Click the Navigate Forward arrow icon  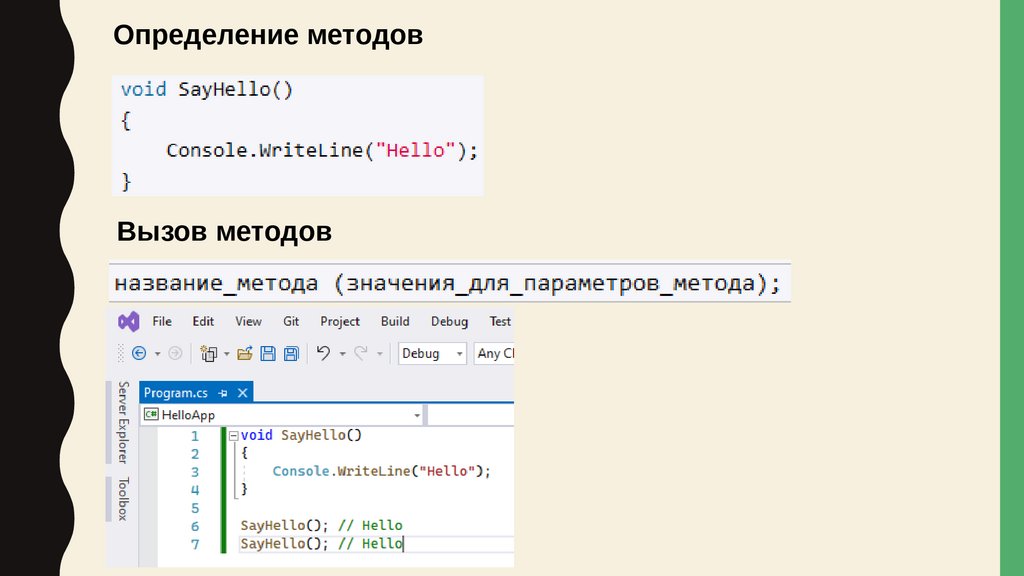tap(175, 353)
